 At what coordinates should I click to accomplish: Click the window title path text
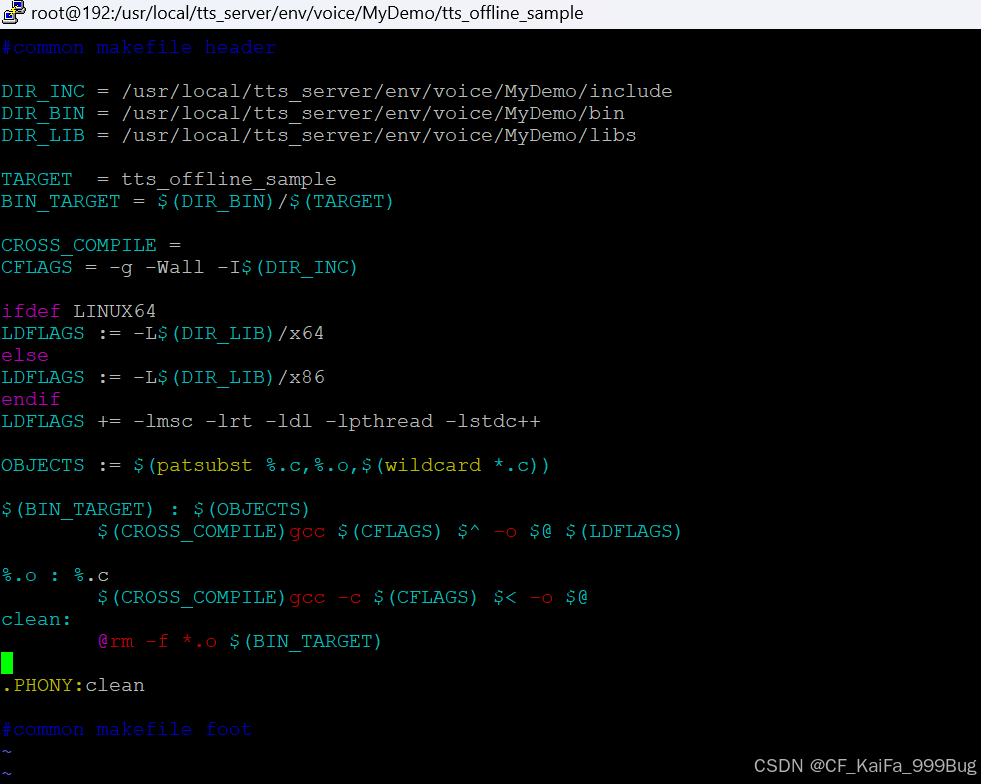point(307,13)
